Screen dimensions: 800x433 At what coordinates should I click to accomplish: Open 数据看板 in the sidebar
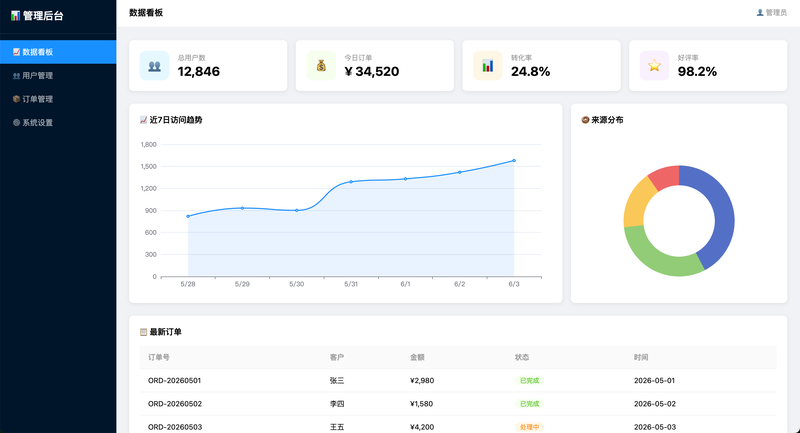(58, 52)
